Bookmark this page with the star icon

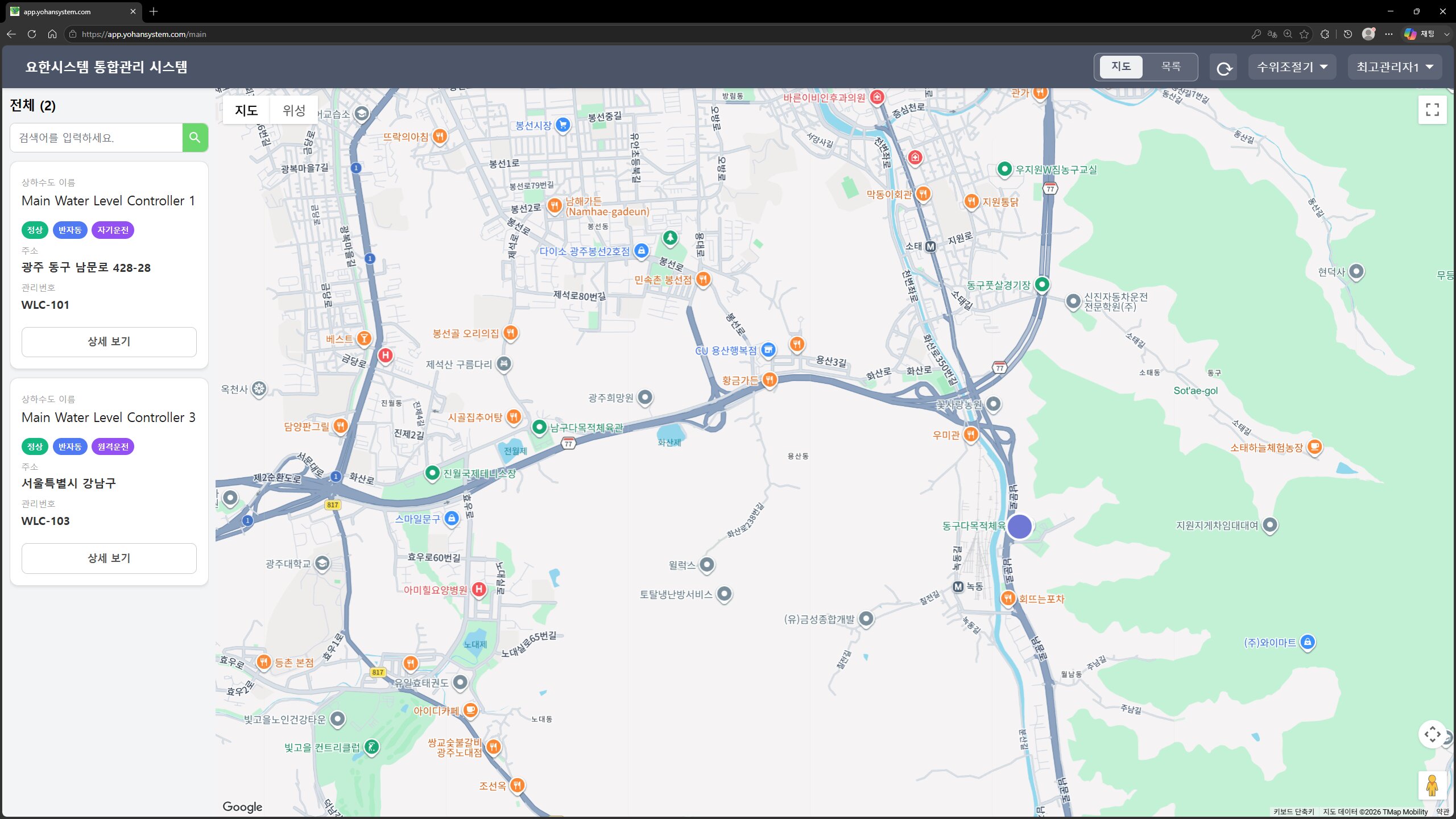[x=1304, y=34]
